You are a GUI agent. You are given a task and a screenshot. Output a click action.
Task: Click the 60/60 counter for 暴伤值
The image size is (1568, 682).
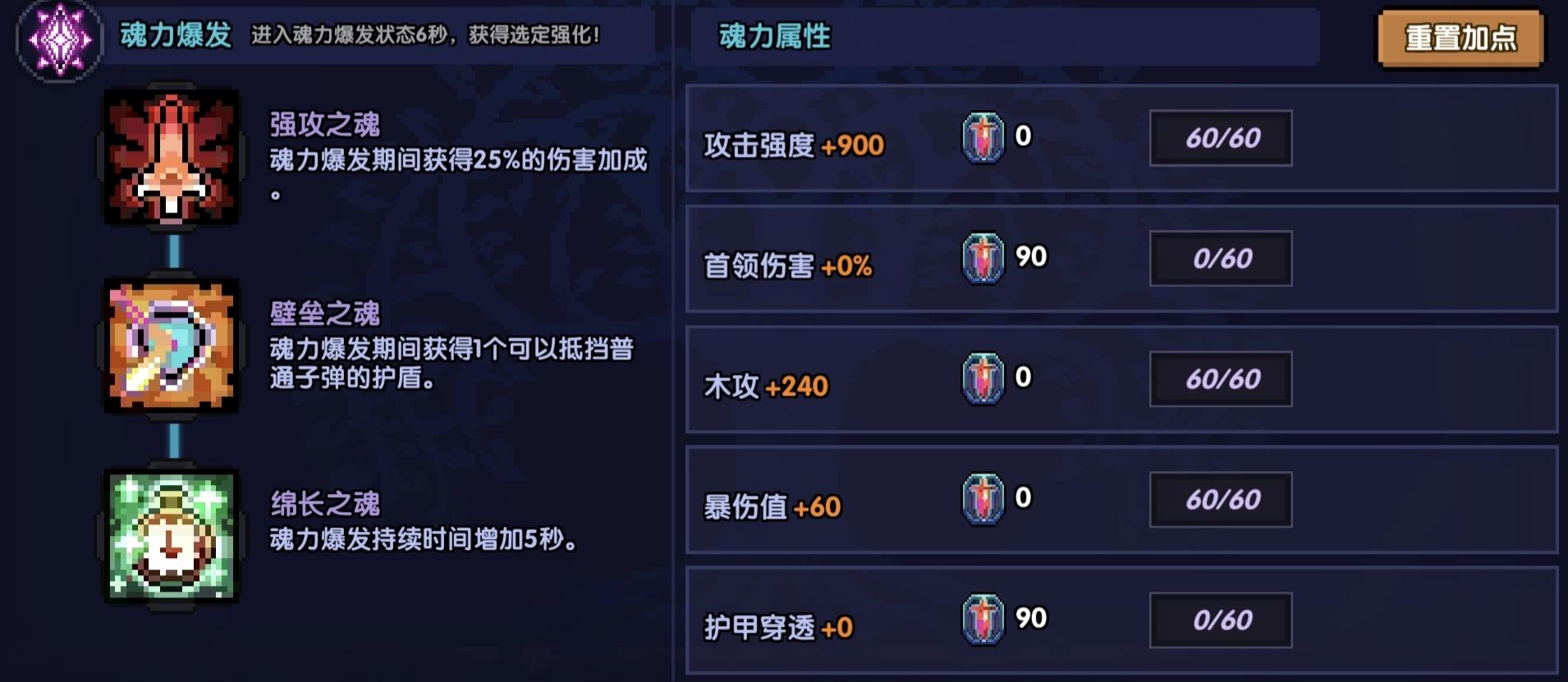1219,498
